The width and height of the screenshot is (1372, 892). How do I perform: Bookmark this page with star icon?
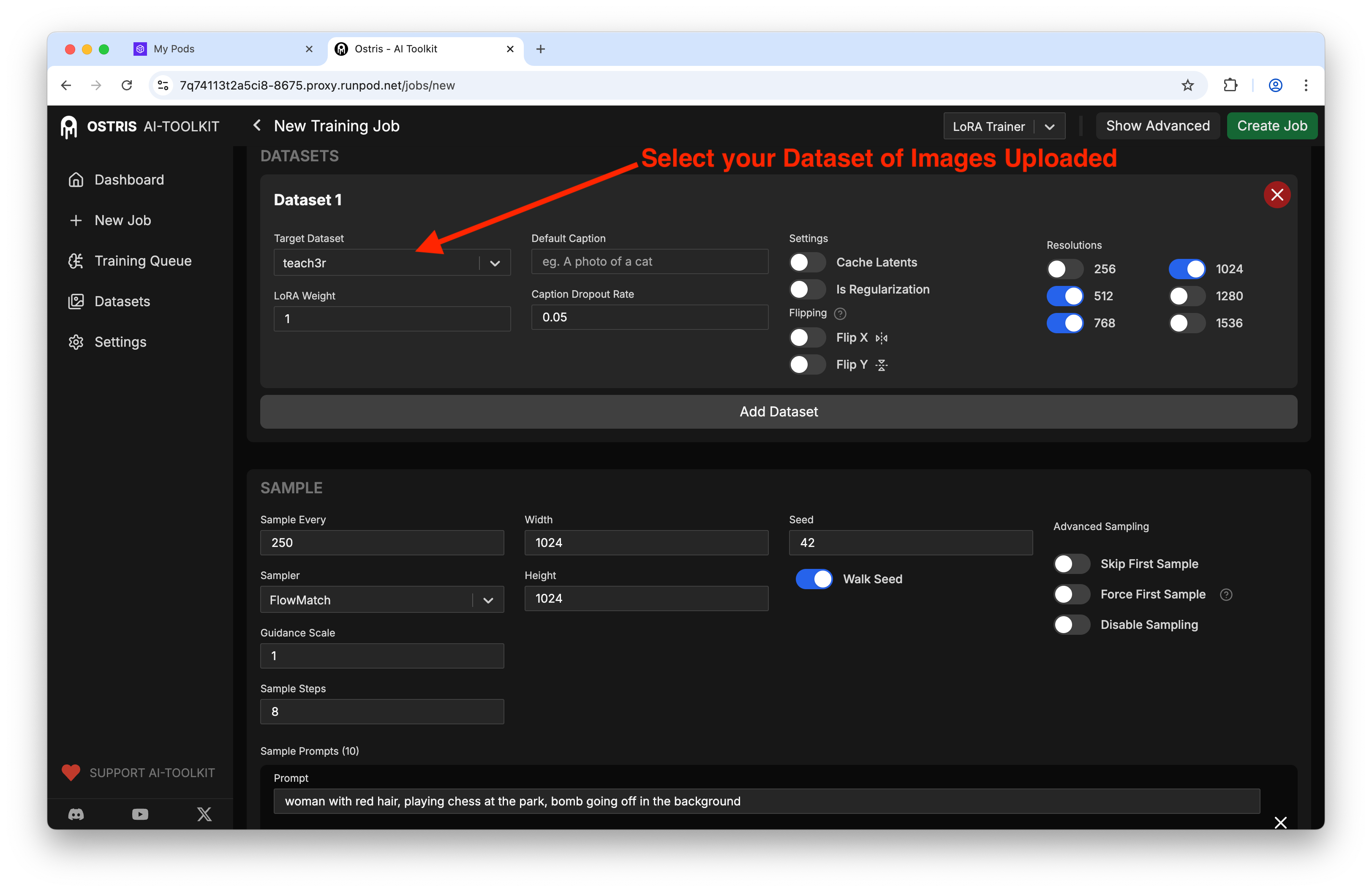[1187, 85]
